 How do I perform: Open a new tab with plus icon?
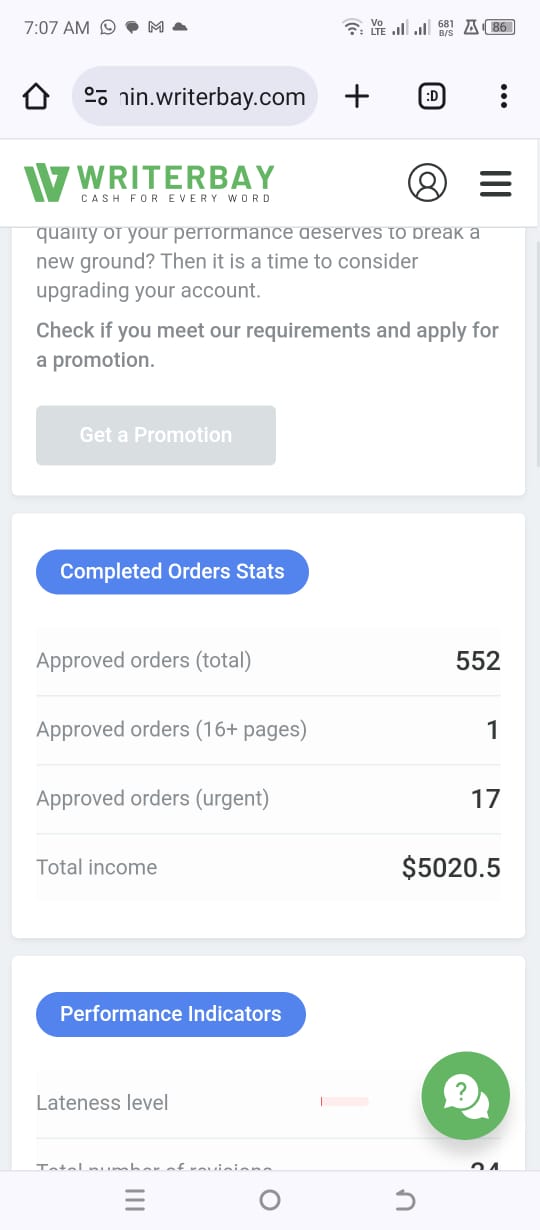coord(356,96)
